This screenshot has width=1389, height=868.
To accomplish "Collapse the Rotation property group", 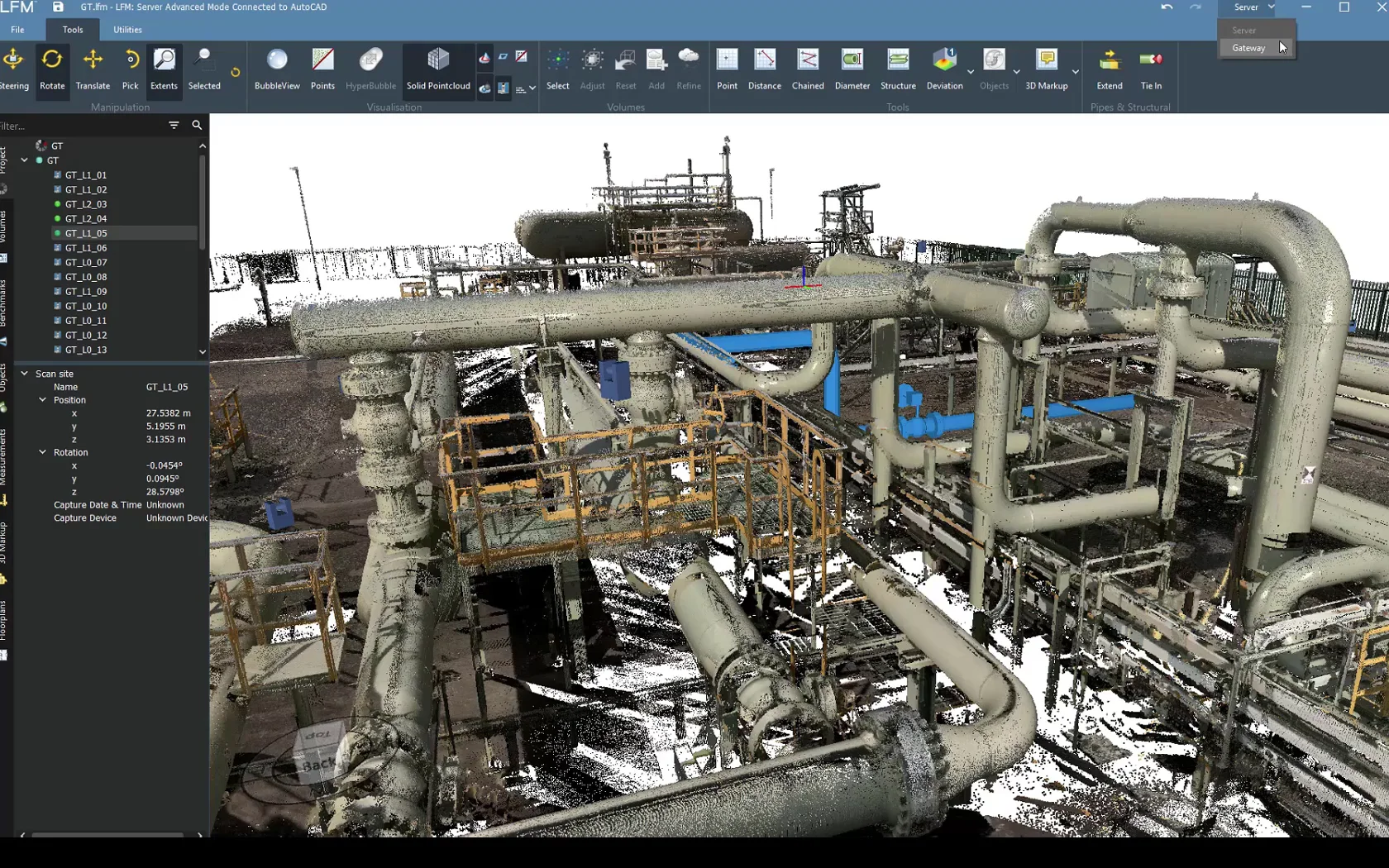I will pyautogui.click(x=43, y=452).
